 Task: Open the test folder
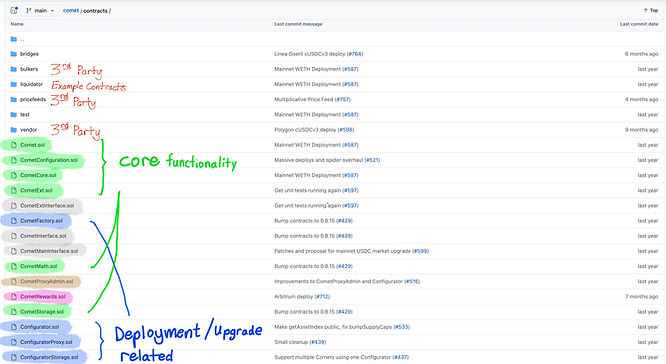pyautogui.click(x=25, y=115)
